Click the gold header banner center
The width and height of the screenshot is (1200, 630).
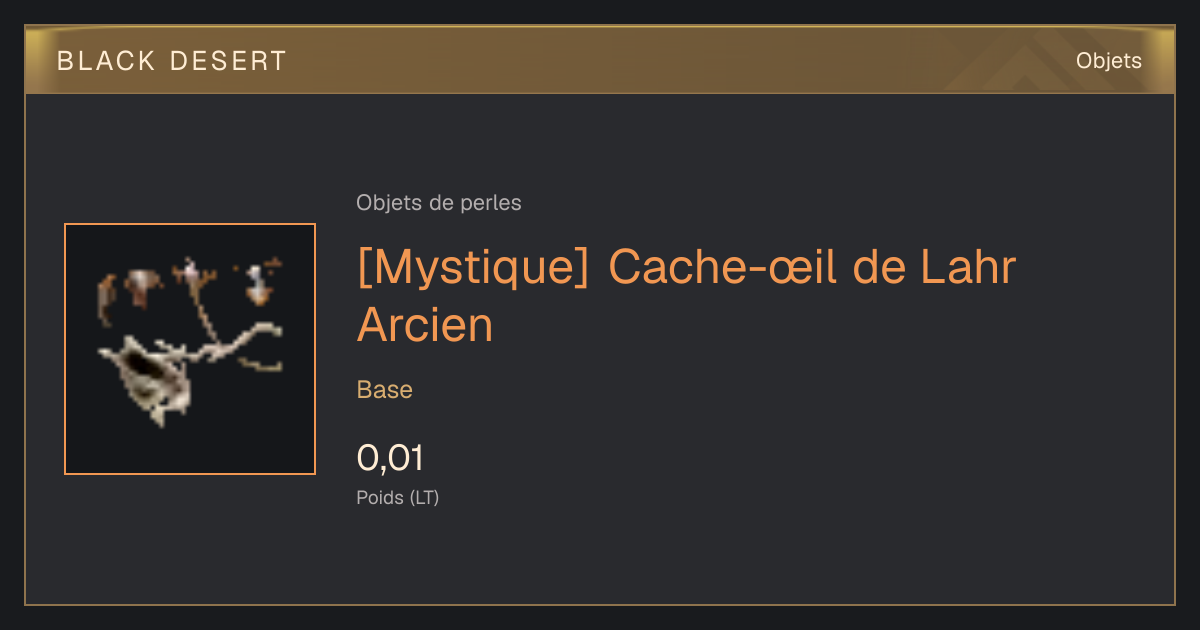click(600, 60)
